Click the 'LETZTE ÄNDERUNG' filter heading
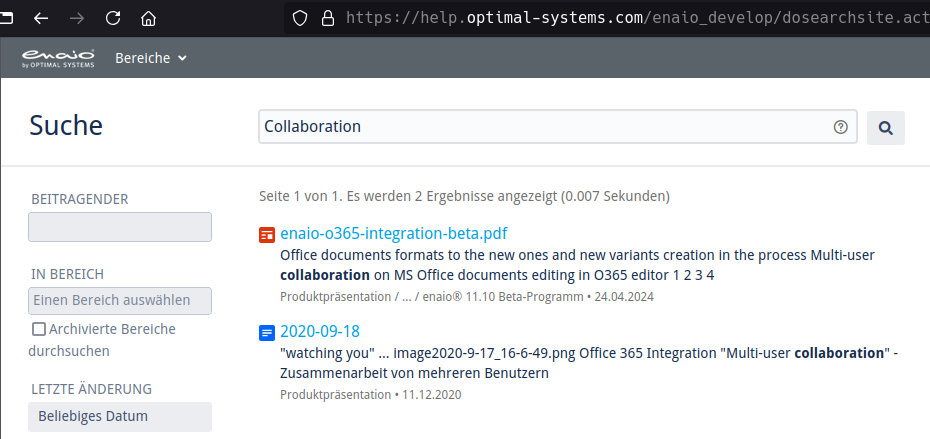Screen dimensions: 930x439 click(92, 389)
